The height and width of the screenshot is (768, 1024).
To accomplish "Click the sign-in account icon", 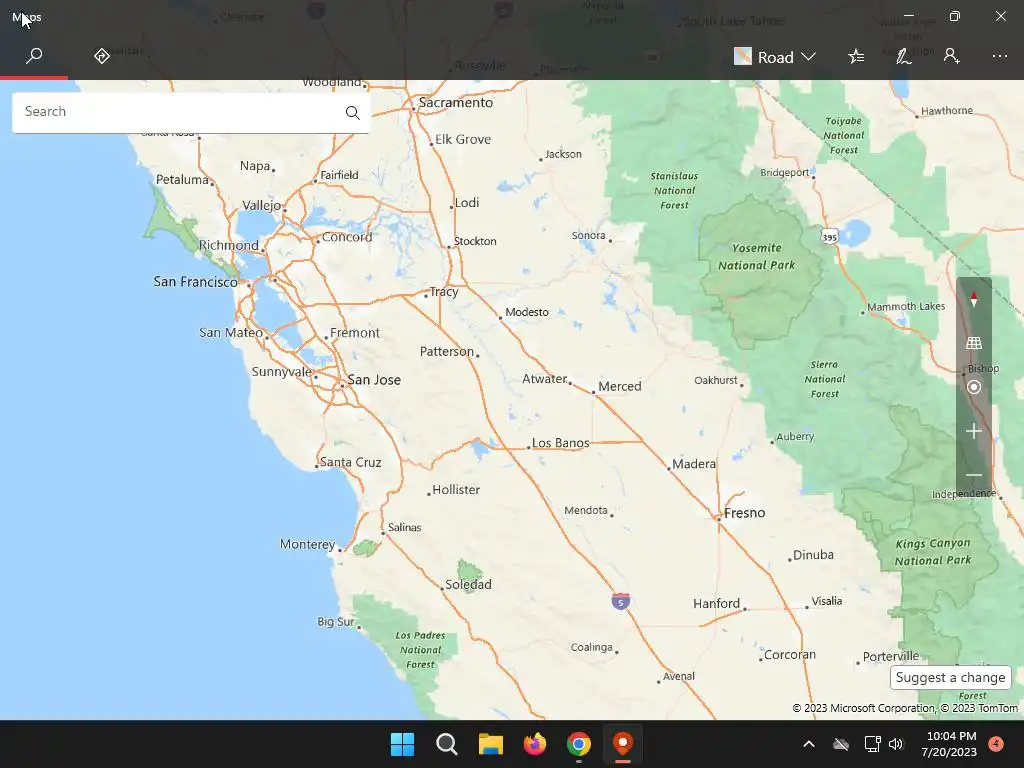I will [952, 56].
